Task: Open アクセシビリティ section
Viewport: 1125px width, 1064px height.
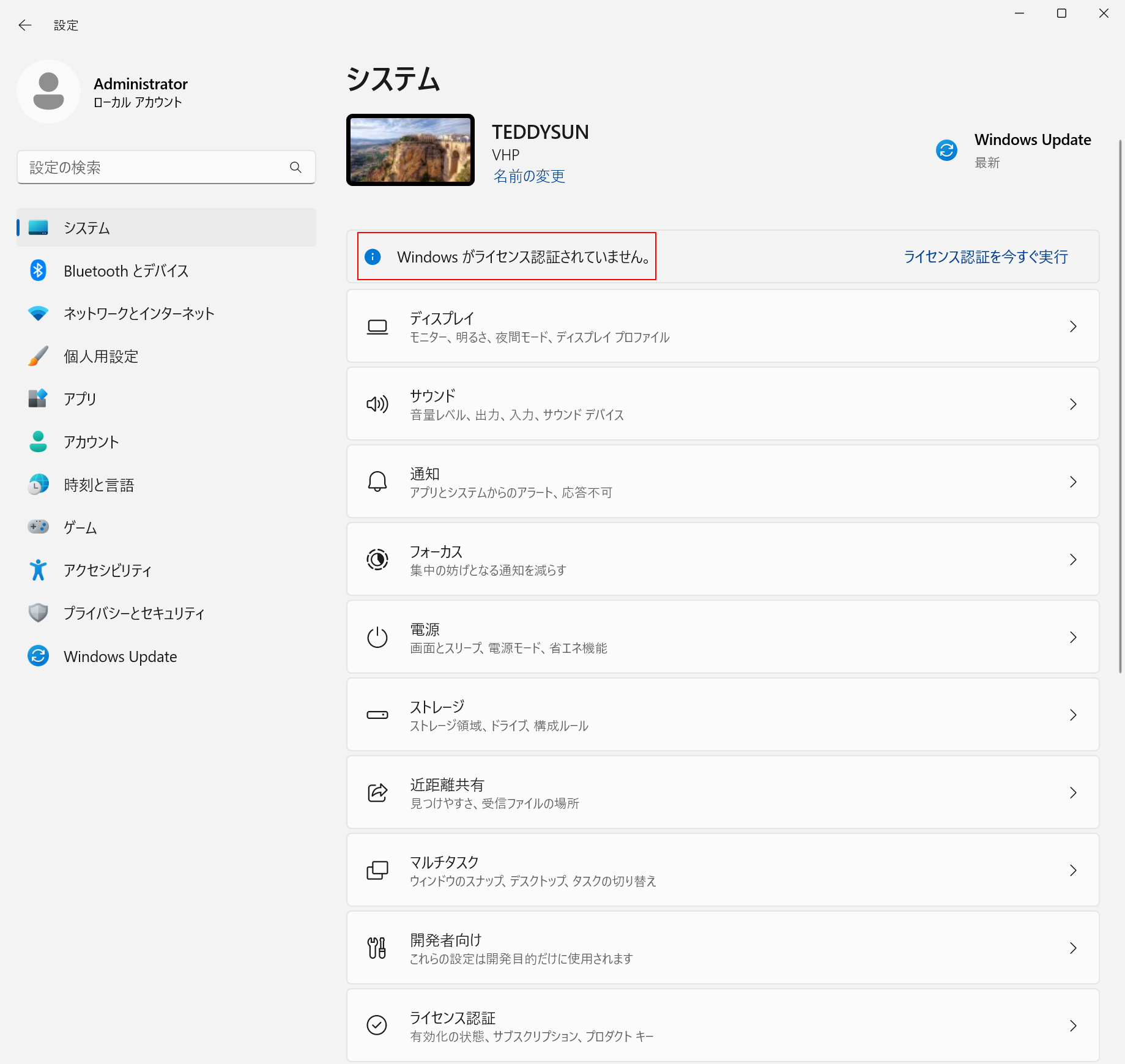Action: point(166,570)
